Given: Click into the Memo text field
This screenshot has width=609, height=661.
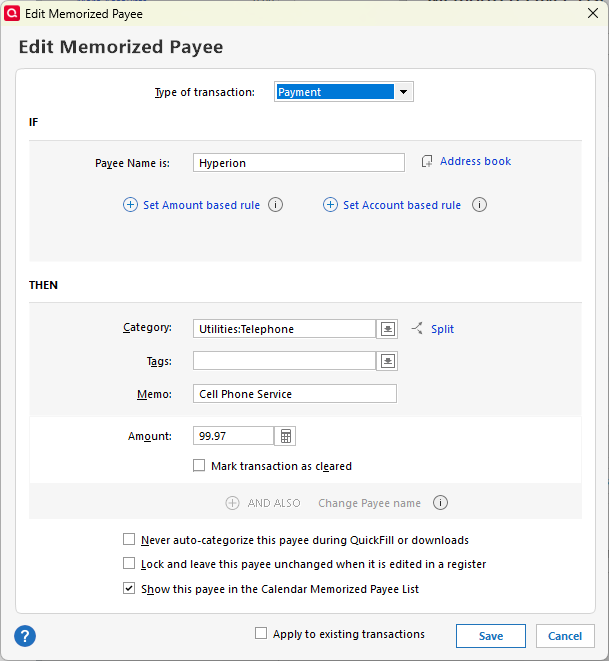Looking at the screenshot, I should pos(294,394).
